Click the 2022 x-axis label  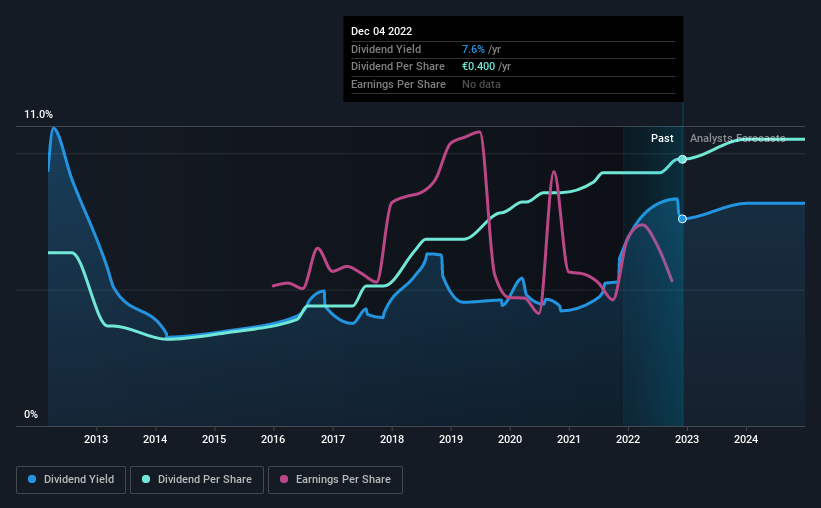(x=628, y=439)
